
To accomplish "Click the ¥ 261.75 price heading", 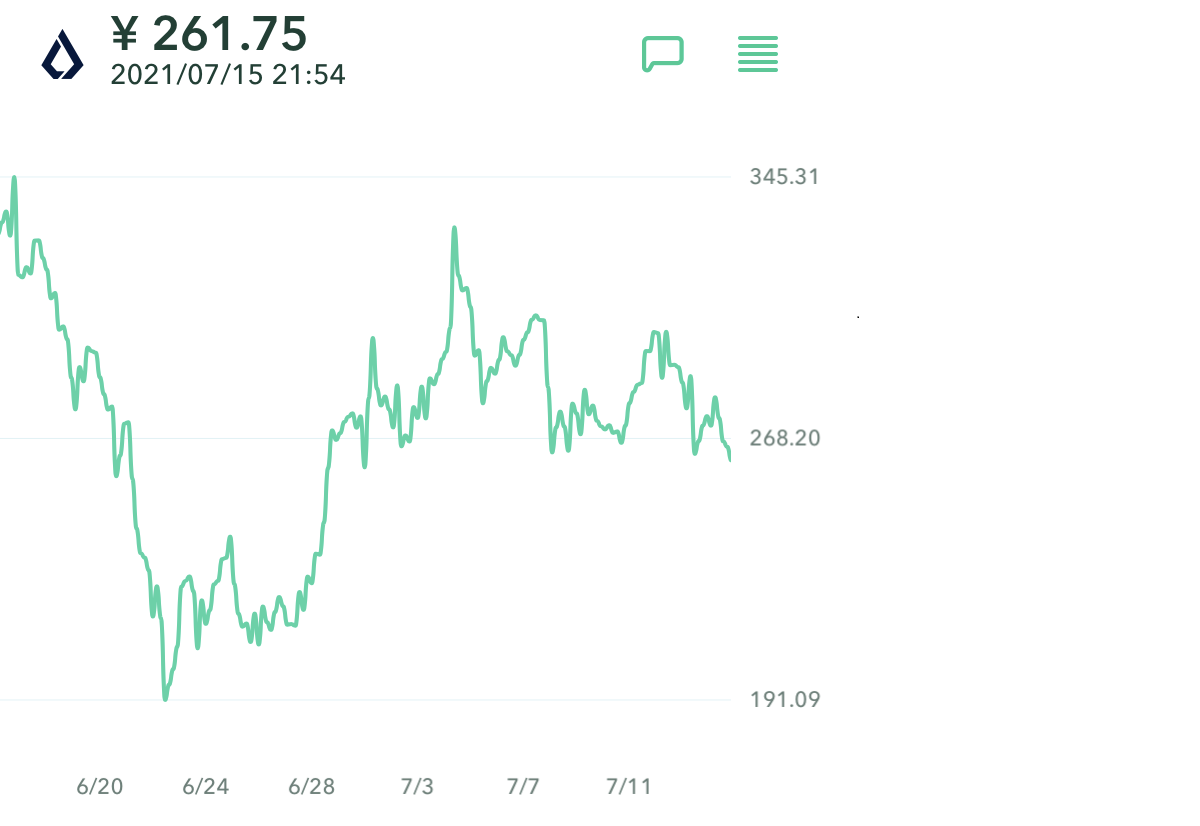I will tap(209, 33).
